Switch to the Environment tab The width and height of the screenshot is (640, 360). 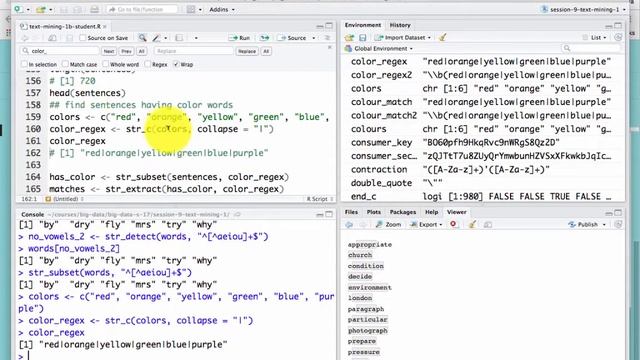pos(363,25)
